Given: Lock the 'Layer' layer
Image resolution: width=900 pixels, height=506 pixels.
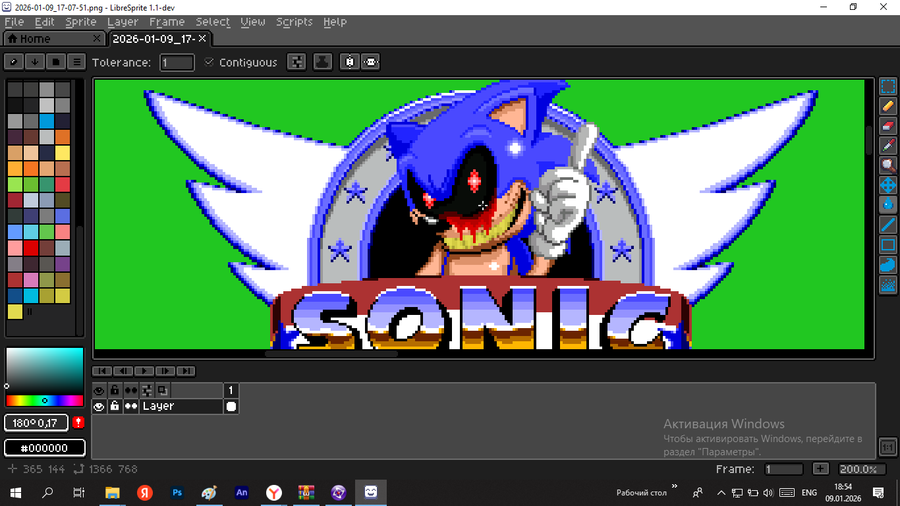Looking at the screenshot, I should (x=115, y=406).
